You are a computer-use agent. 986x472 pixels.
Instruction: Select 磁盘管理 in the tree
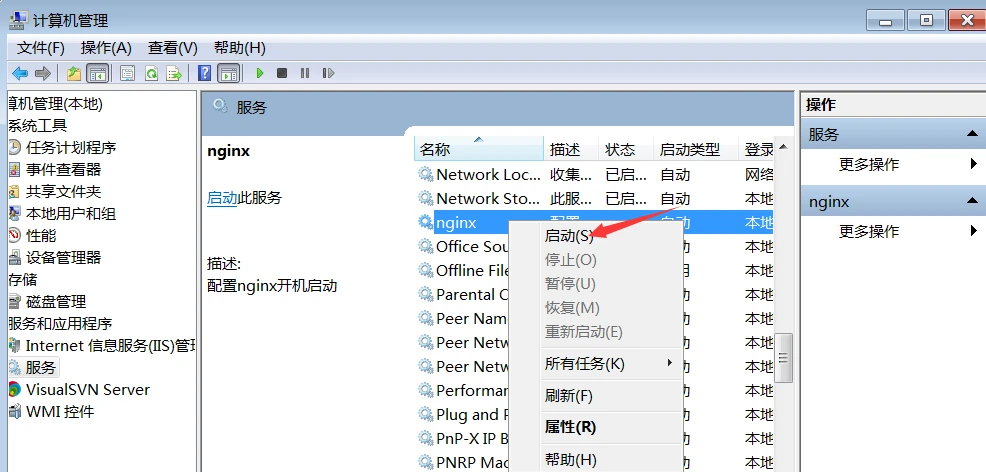pyautogui.click(x=56, y=302)
